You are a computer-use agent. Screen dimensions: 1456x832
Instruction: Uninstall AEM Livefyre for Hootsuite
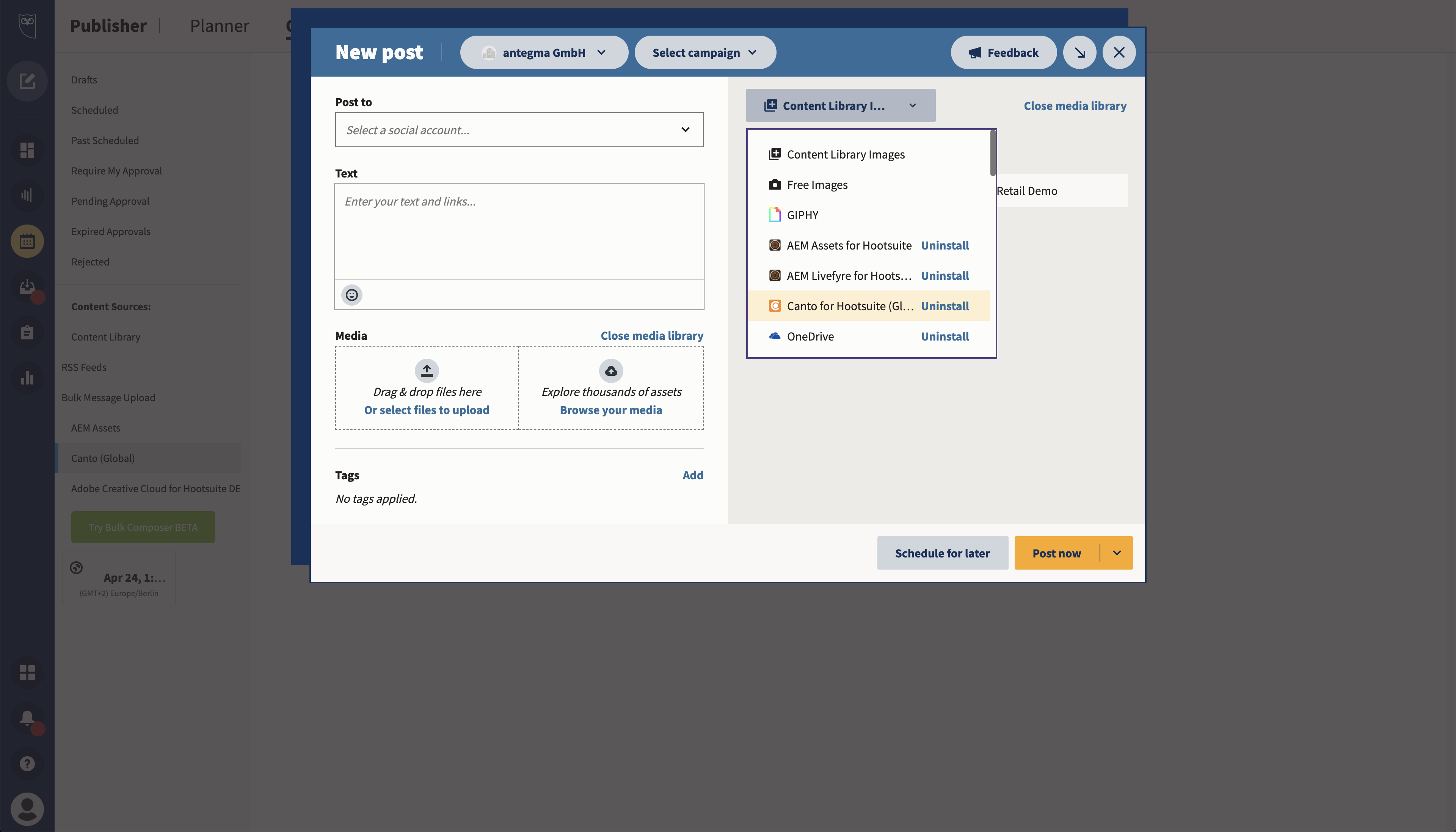tap(945, 275)
